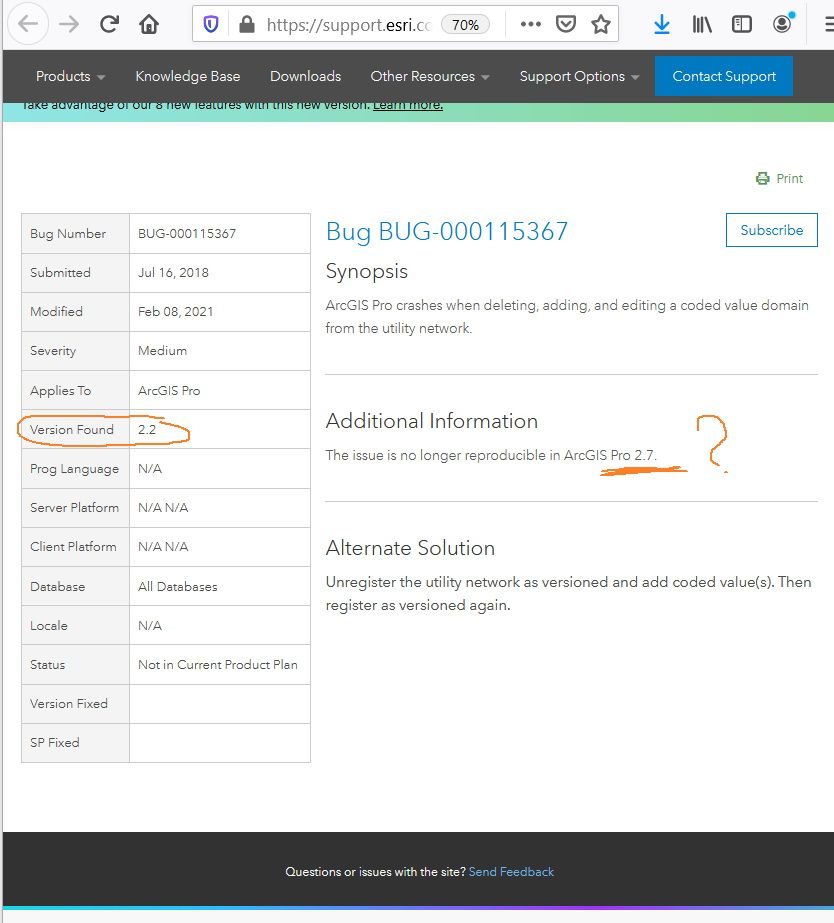
Task: Click the Alternate Solution heading
Action: pyautogui.click(x=410, y=548)
